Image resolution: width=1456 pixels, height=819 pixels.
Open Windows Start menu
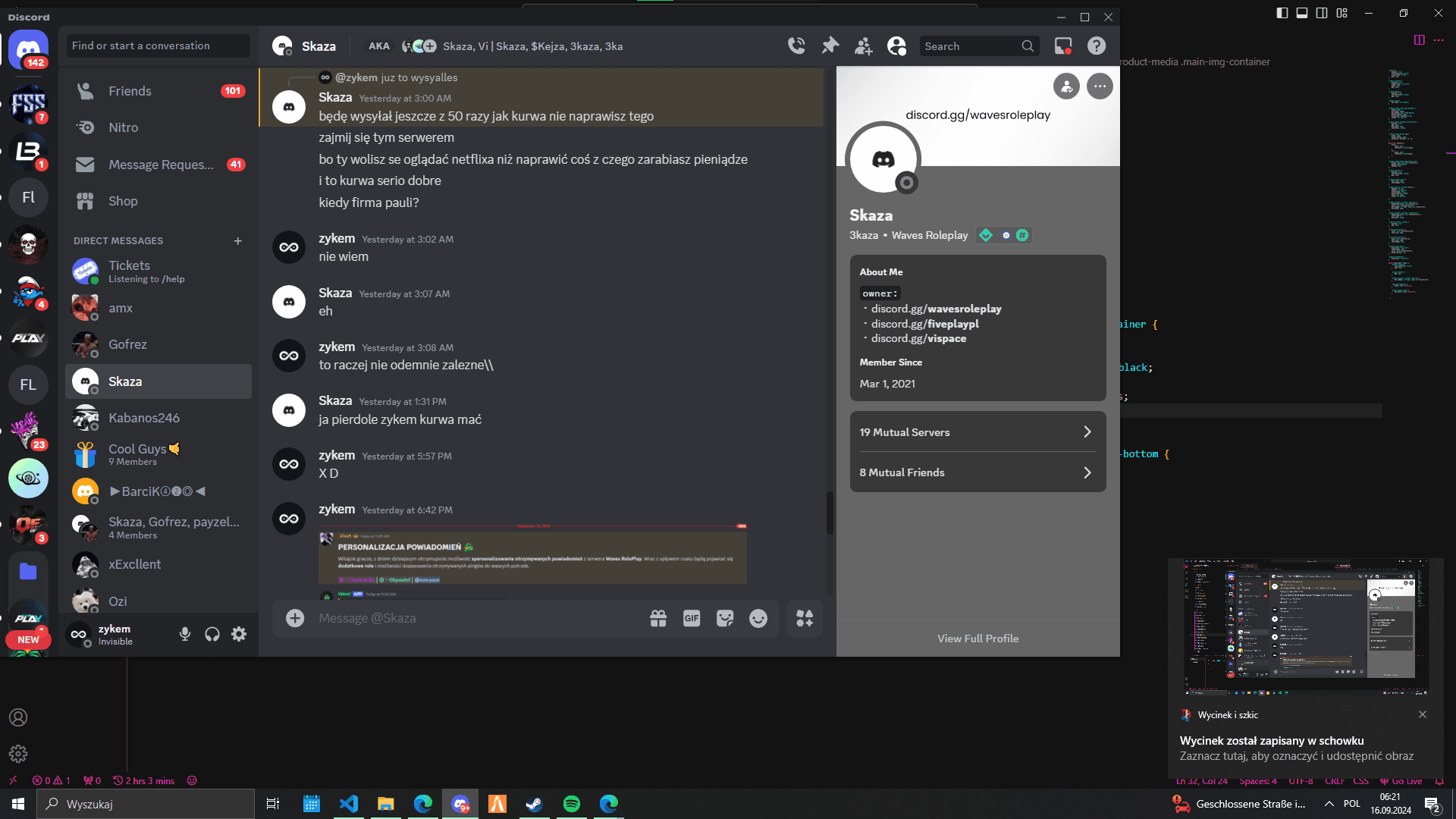(x=18, y=804)
